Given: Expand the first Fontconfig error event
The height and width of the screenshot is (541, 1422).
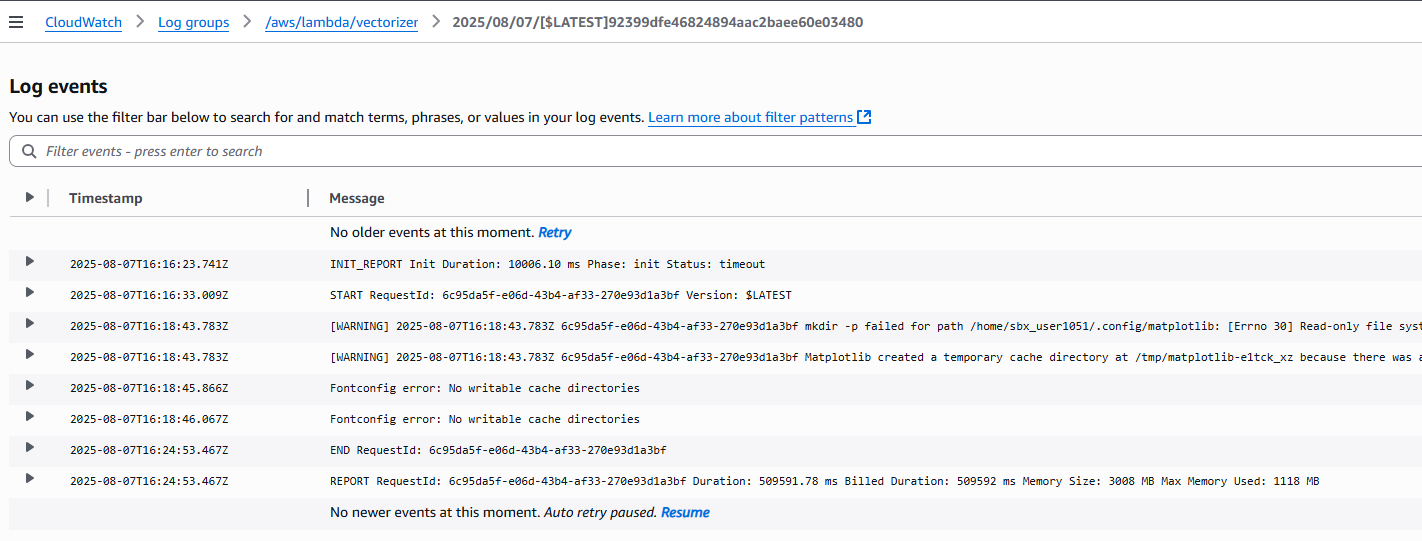Looking at the screenshot, I should pos(30,386).
